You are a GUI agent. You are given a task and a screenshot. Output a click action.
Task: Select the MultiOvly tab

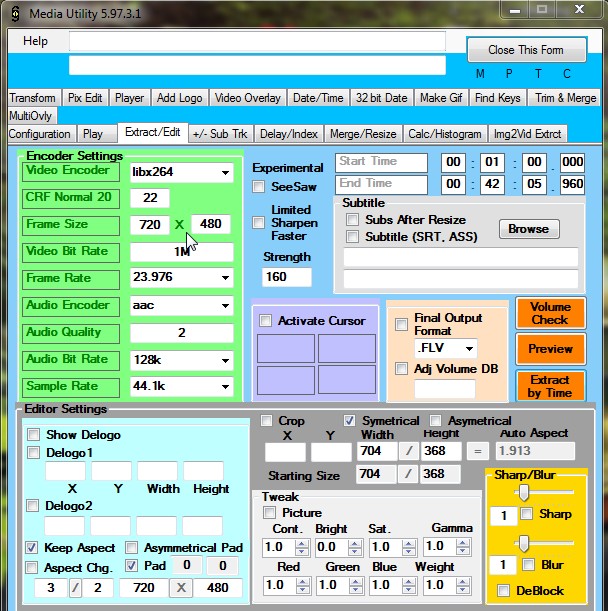[30, 116]
